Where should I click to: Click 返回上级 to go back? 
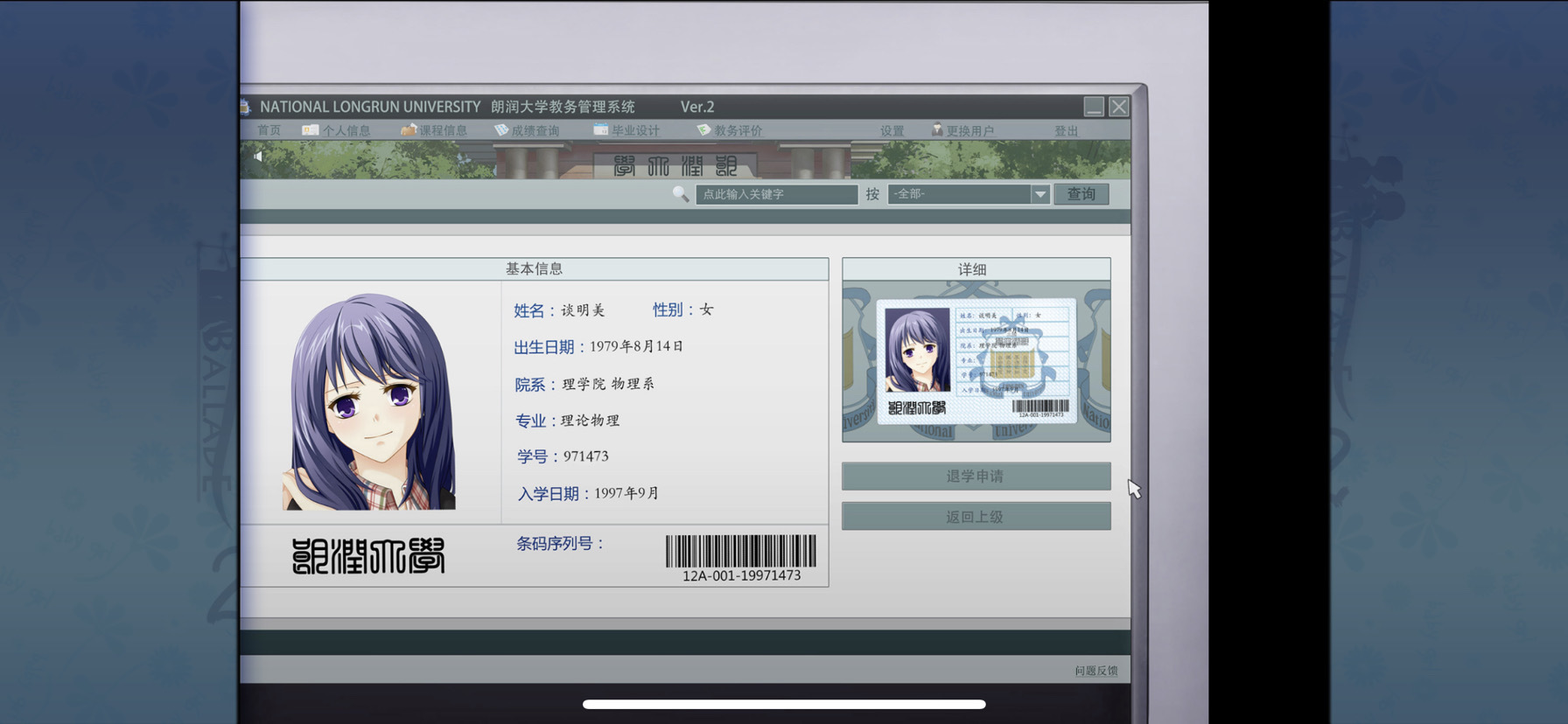976,517
